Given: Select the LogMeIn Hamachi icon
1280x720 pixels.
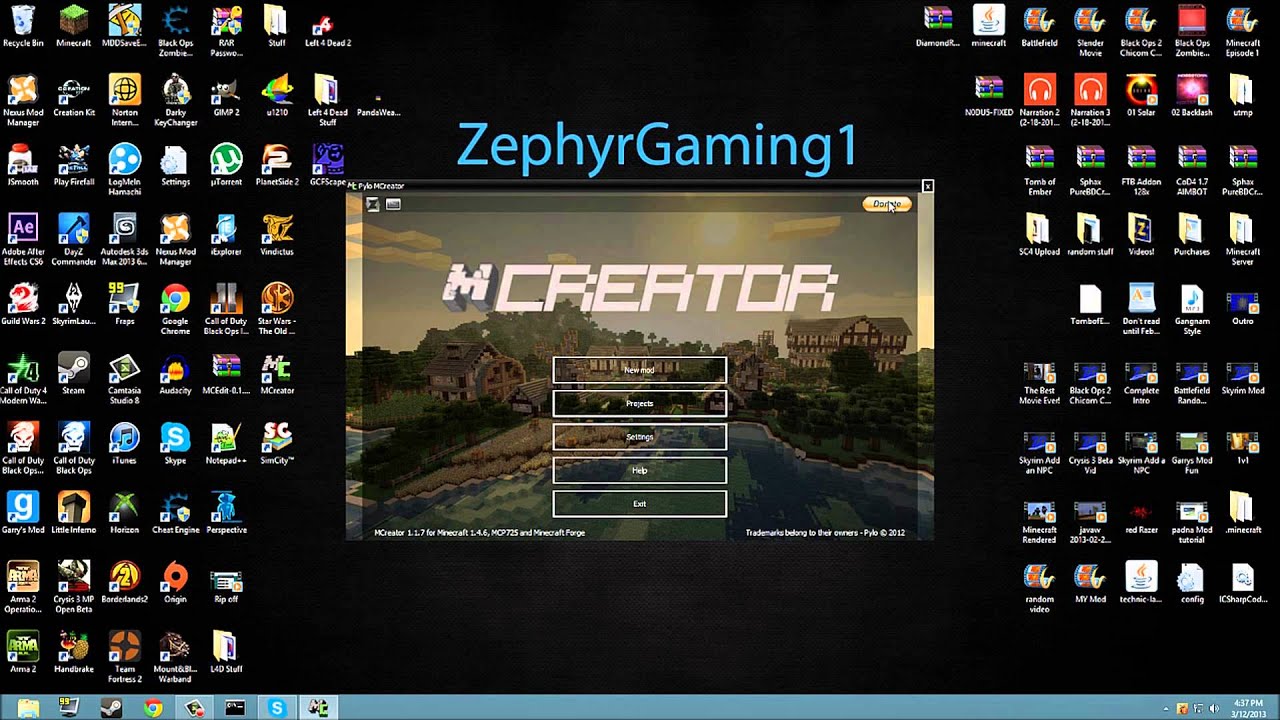Looking at the screenshot, I should [124, 171].
